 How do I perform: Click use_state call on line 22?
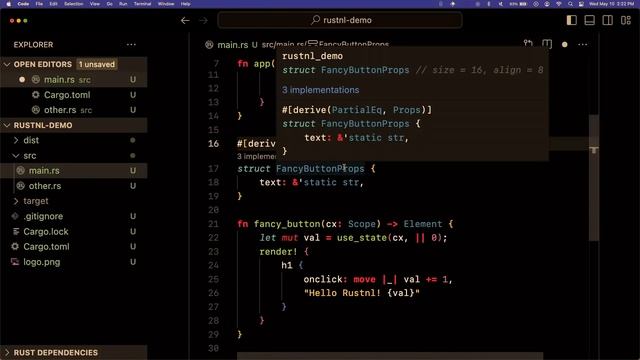(x=362, y=238)
